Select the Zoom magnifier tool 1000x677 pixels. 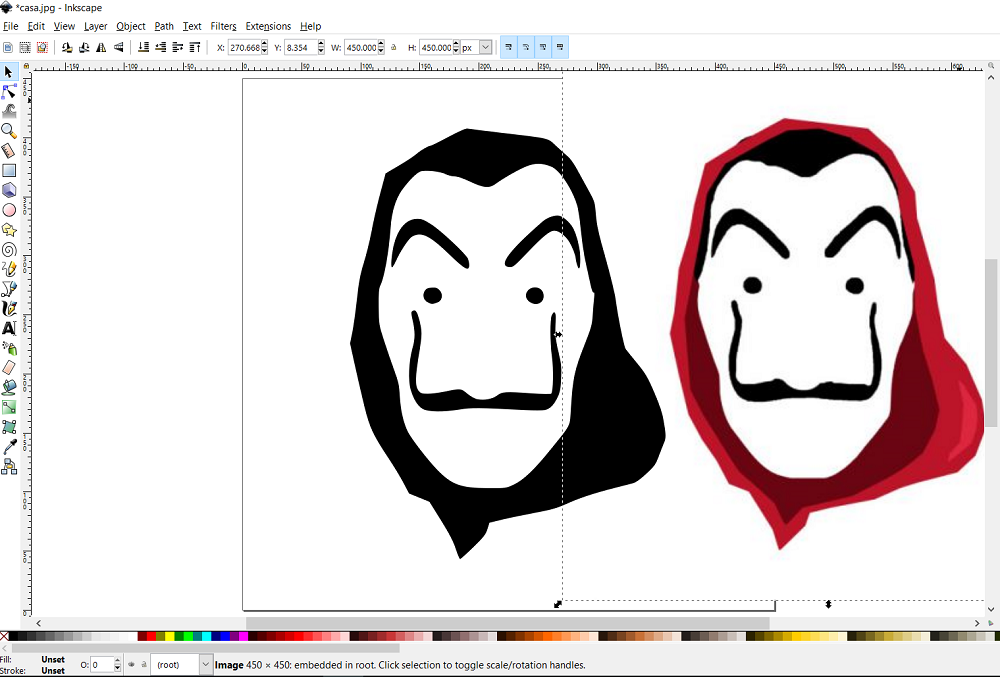9,131
